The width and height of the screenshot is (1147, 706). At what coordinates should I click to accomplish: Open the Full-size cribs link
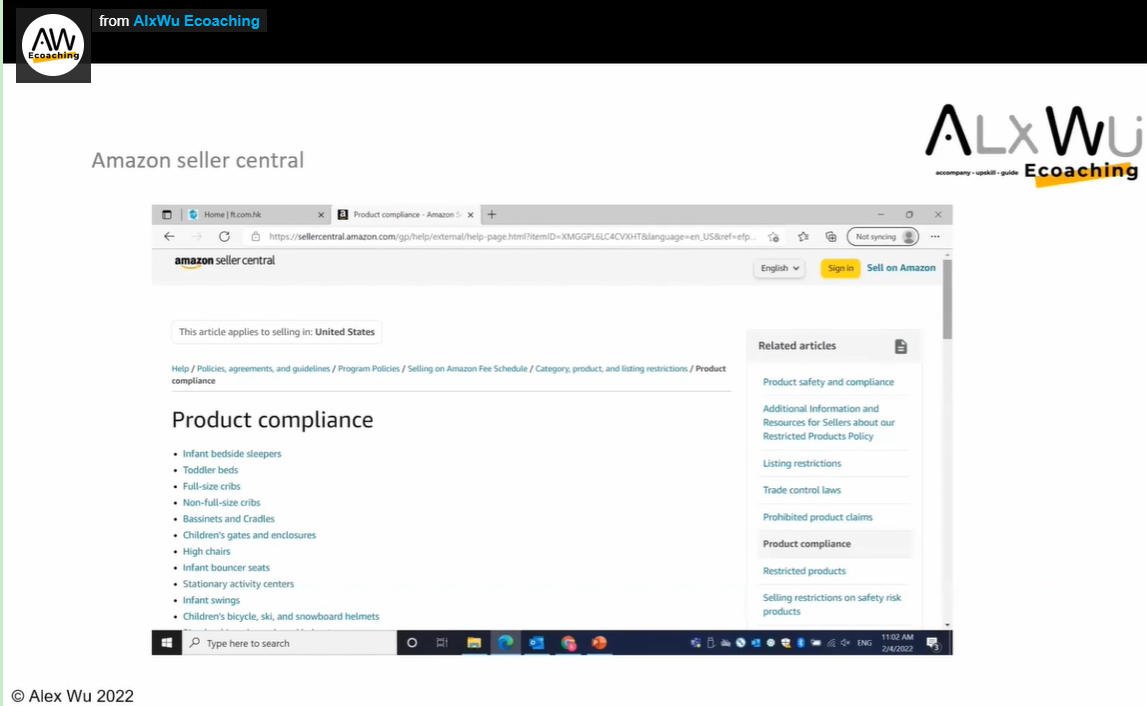[211, 486]
